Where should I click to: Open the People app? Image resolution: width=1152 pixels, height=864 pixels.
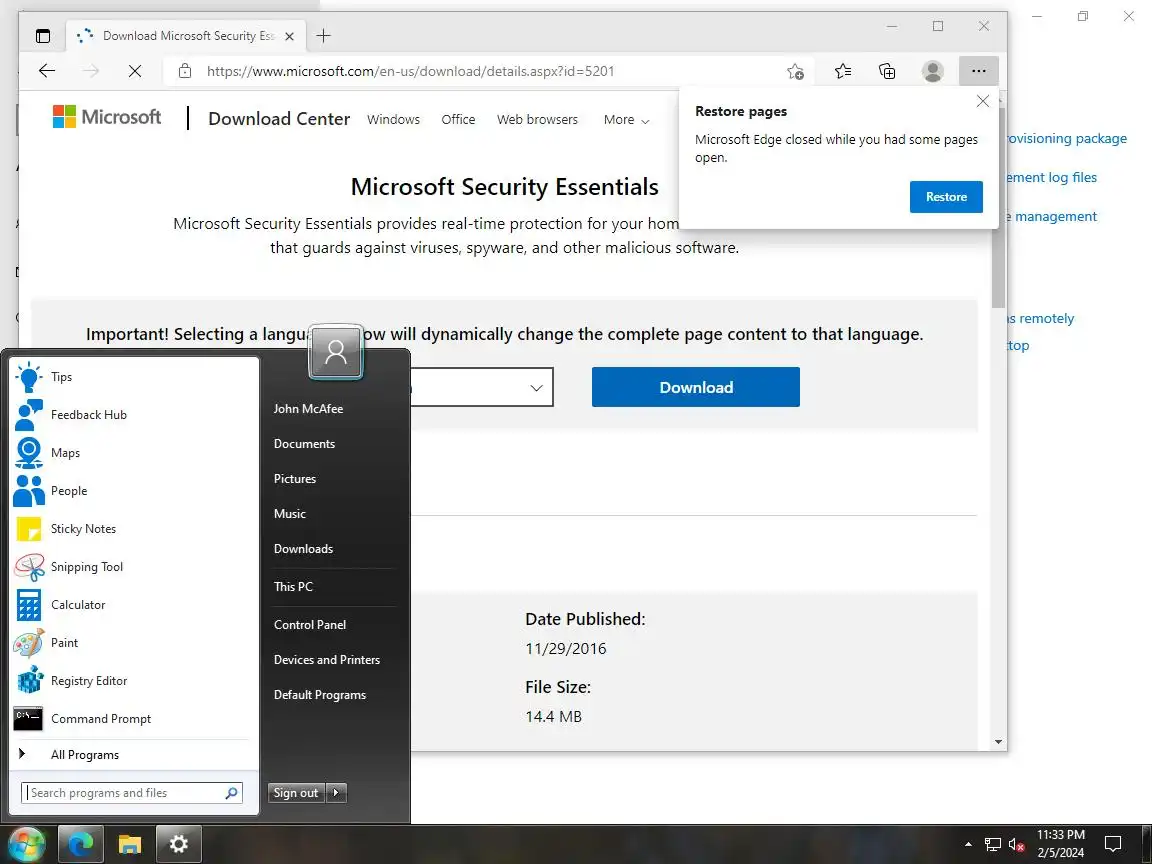pyautogui.click(x=134, y=491)
